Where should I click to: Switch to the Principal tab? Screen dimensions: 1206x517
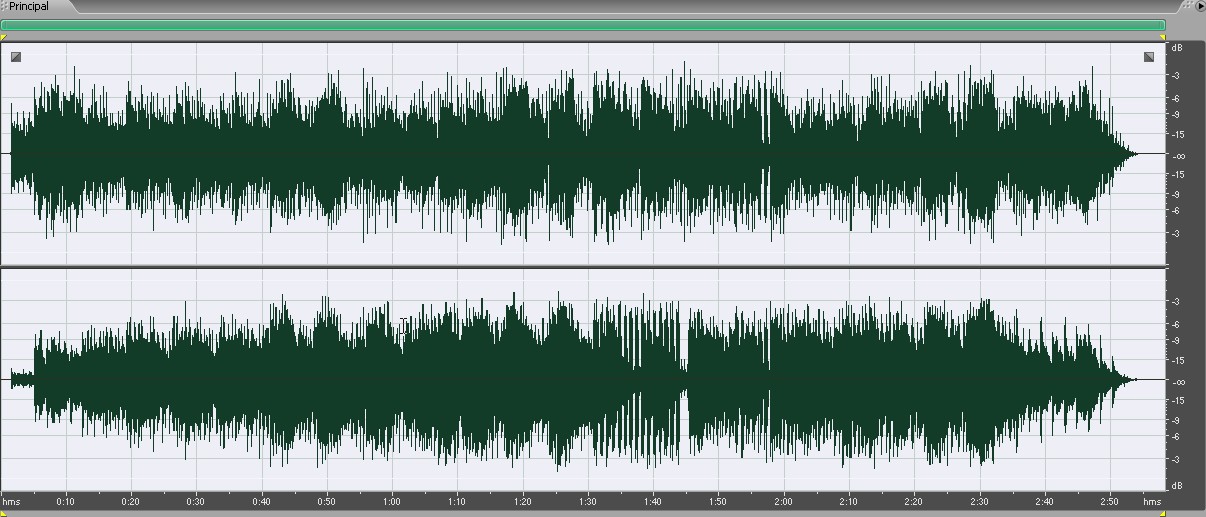[x=29, y=6]
